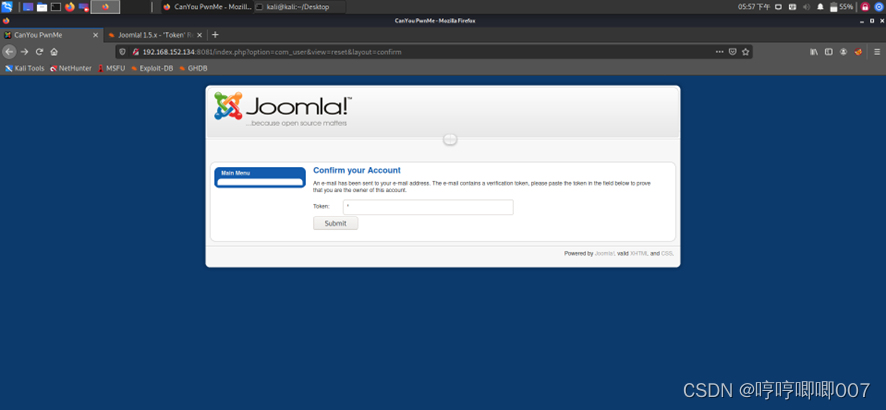The image size is (886, 410).
Task: Show tracking protection shield info
Action: [123, 51]
